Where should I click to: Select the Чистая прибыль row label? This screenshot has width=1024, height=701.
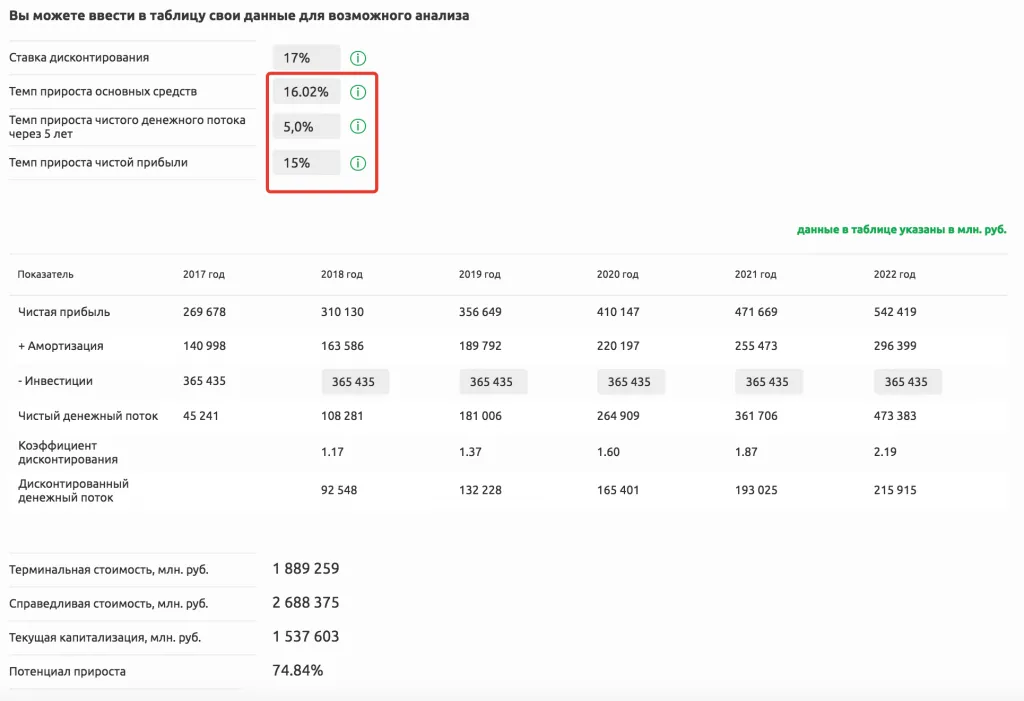pyautogui.click(x=64, y=312)
